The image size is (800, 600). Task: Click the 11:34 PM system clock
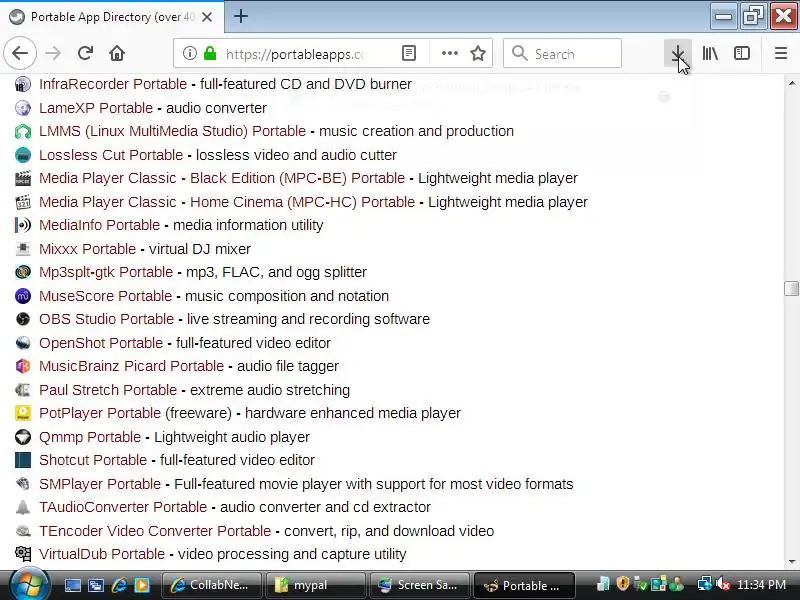(761, 585)
